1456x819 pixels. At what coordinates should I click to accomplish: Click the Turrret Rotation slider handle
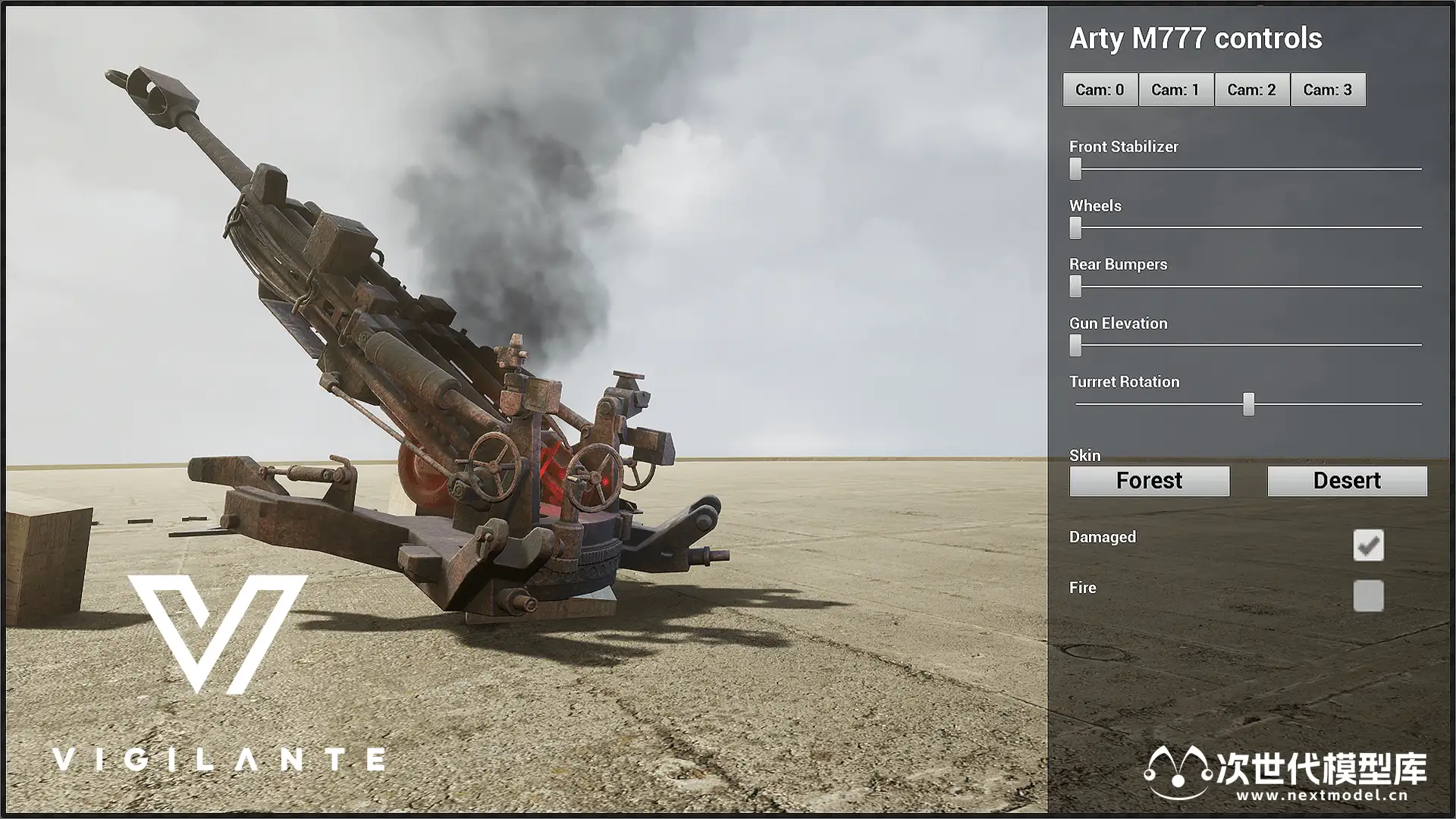pyautogui.click(x=1248, y=403)
